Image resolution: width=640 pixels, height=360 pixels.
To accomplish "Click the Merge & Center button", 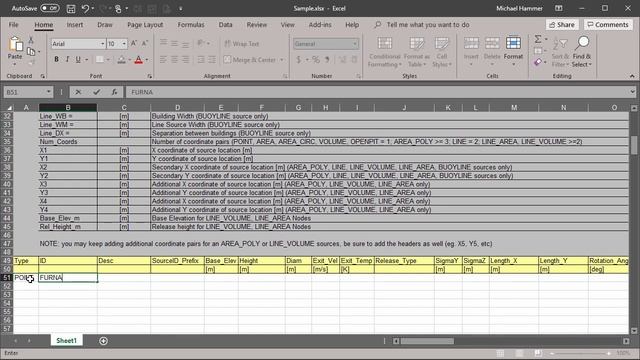I will [250, 60].
